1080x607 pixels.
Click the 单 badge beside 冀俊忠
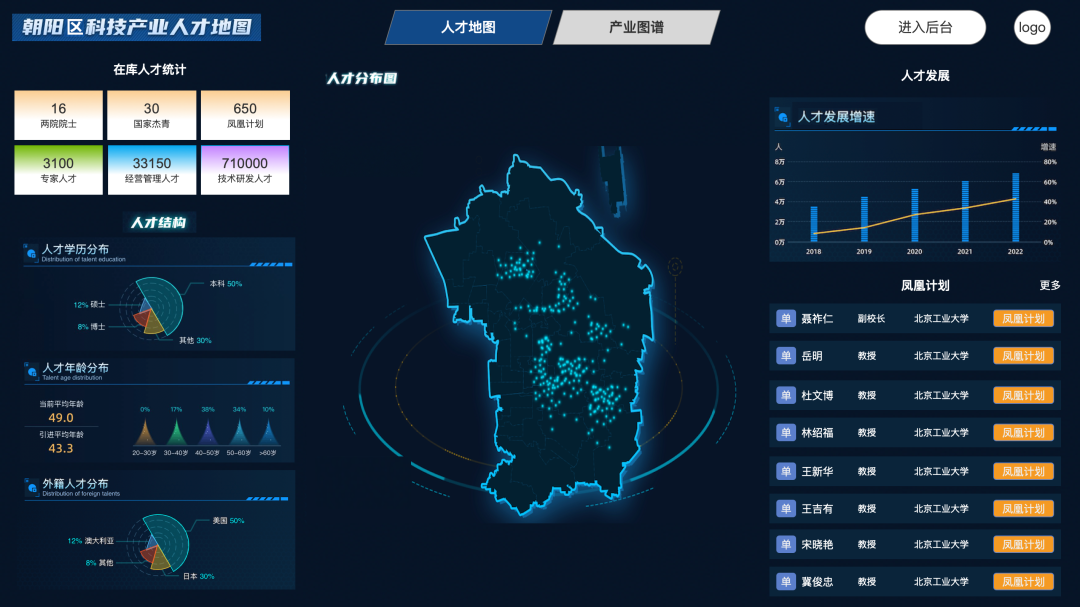point(785,581)
